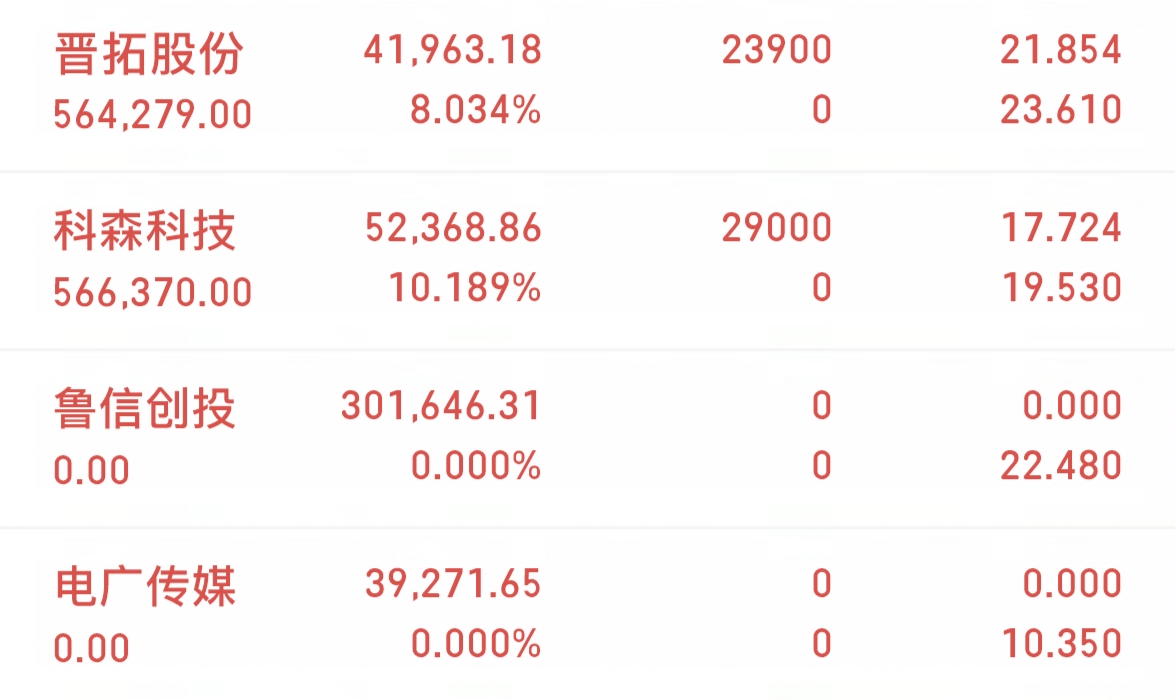Click the 10.189% profit percentage
The height and width of the screenshot is (700, 1176).
[465, 288]
